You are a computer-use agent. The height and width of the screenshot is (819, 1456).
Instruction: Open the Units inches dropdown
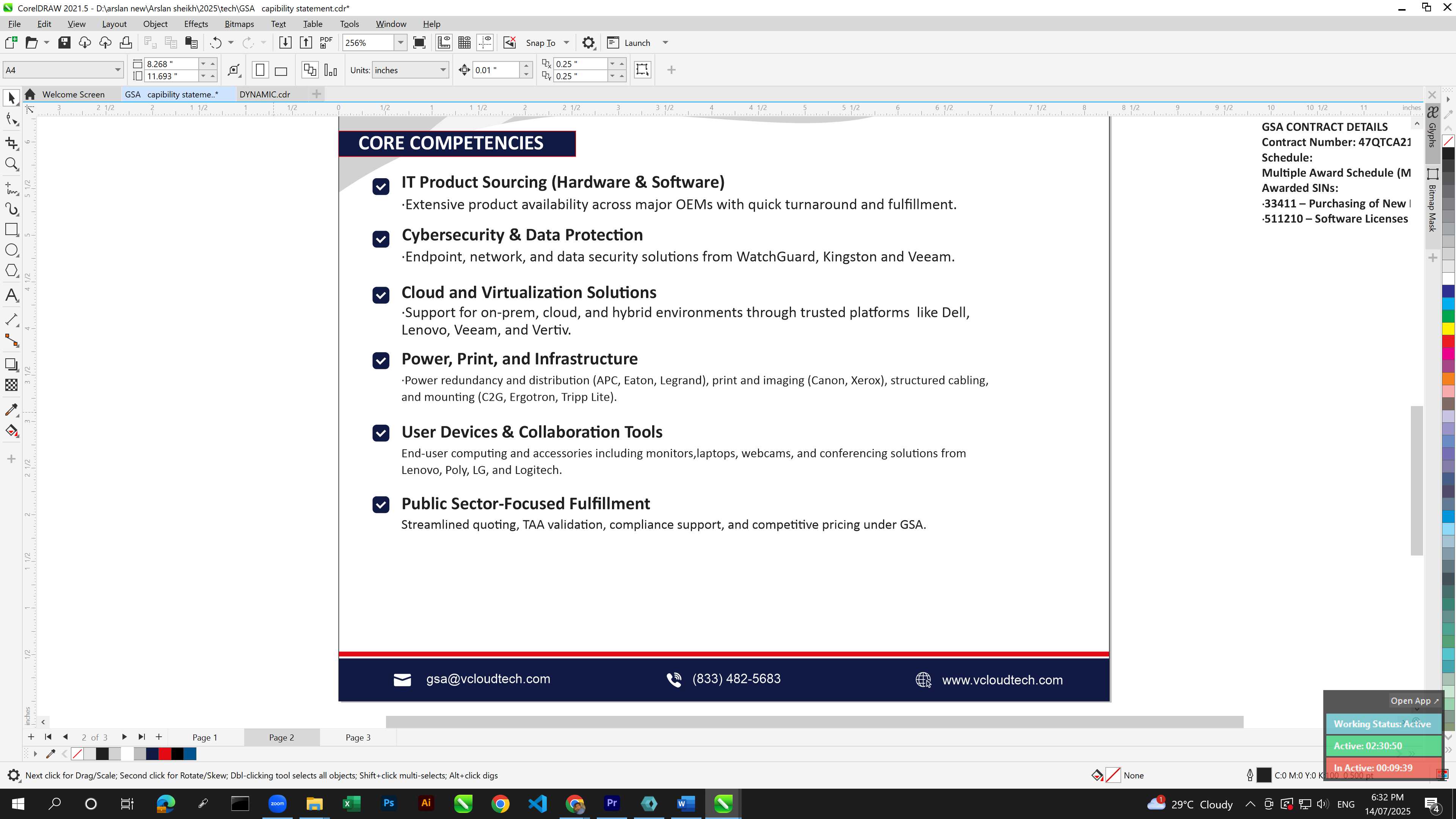443,70
